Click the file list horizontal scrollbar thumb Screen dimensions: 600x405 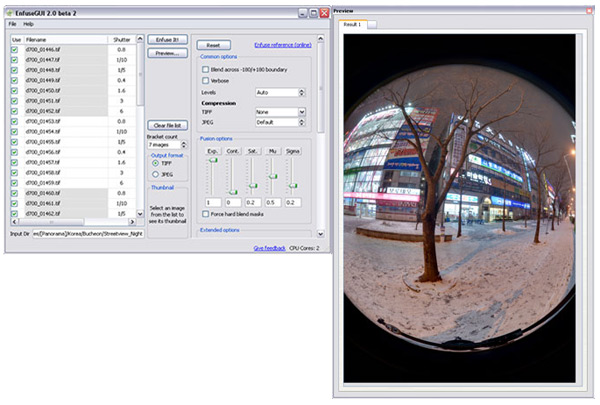click(51, 222)
